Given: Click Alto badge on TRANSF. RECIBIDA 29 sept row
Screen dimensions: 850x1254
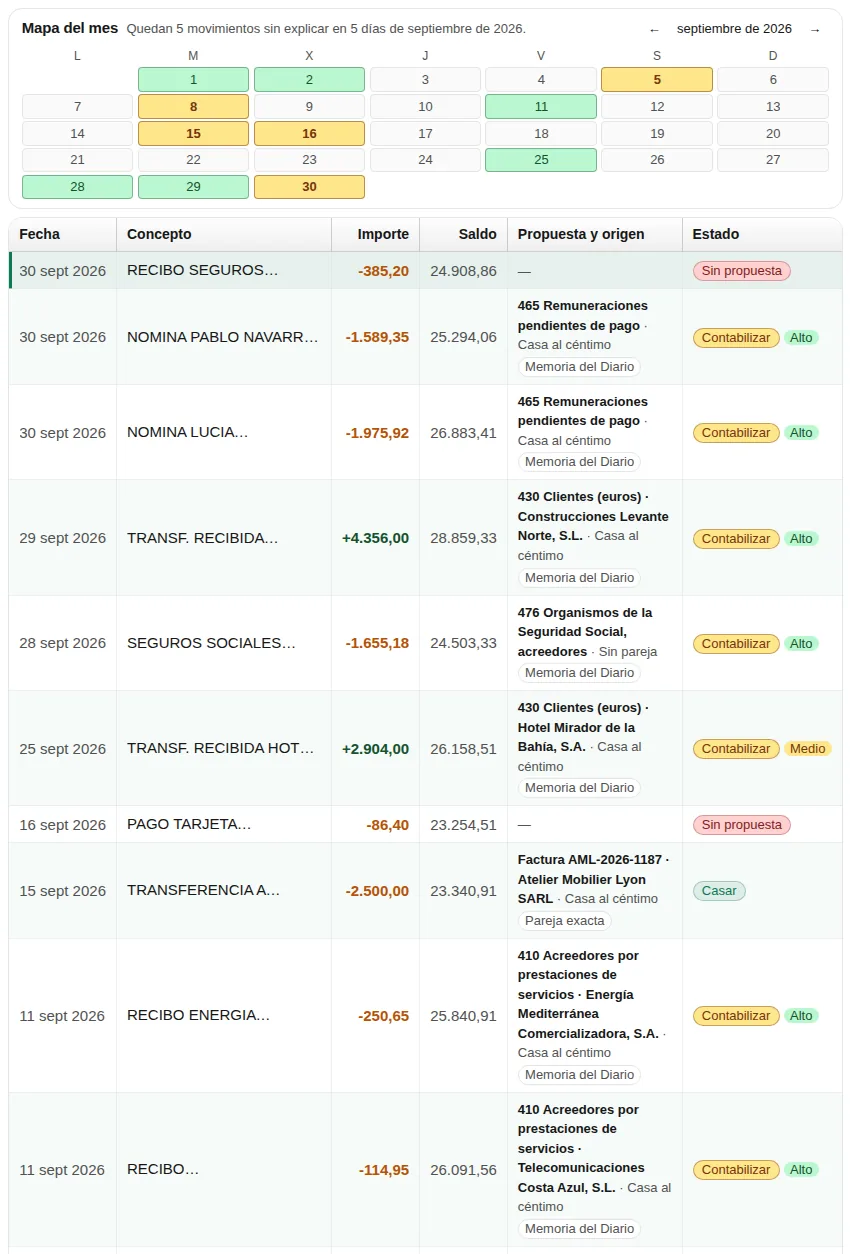Looking at the screenshot, I should pyautogui.click(x=801, y=539).
